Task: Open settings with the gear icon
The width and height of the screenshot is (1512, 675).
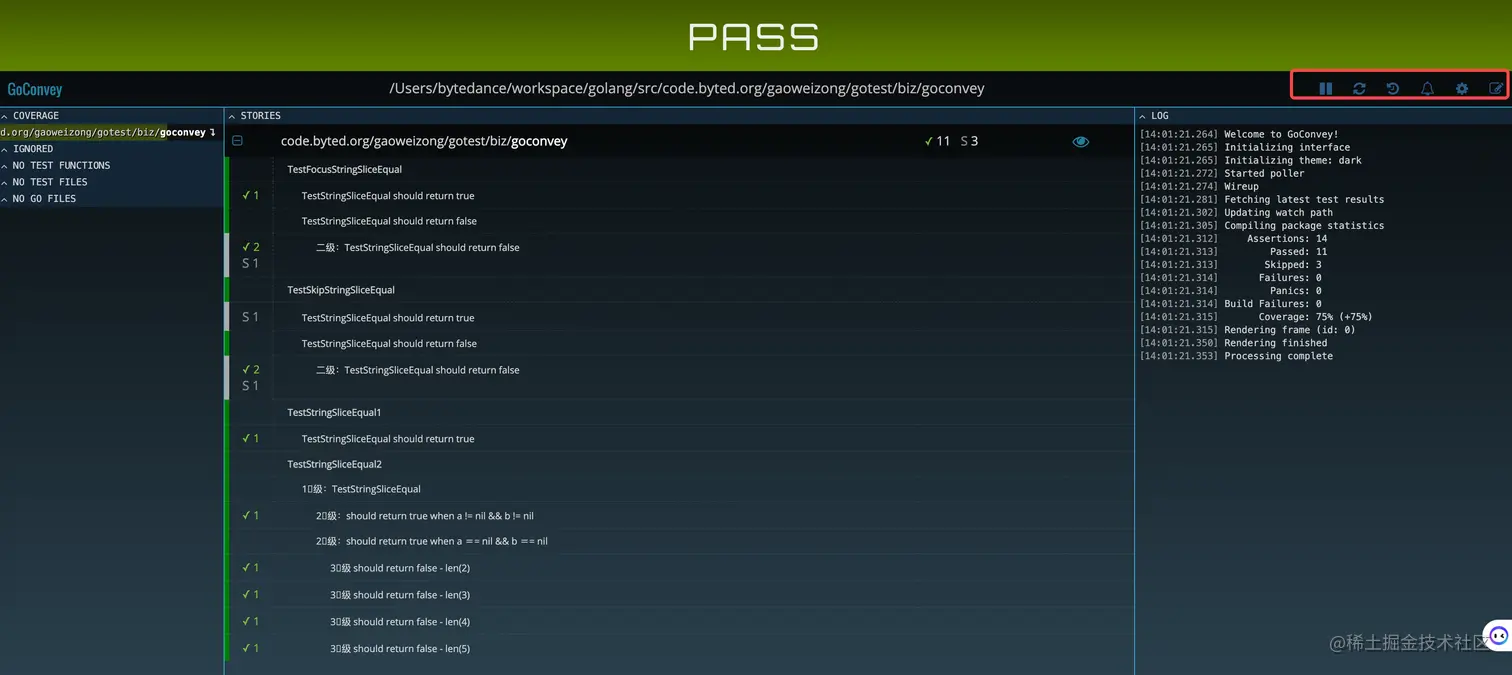Action: pos(1461,88)
